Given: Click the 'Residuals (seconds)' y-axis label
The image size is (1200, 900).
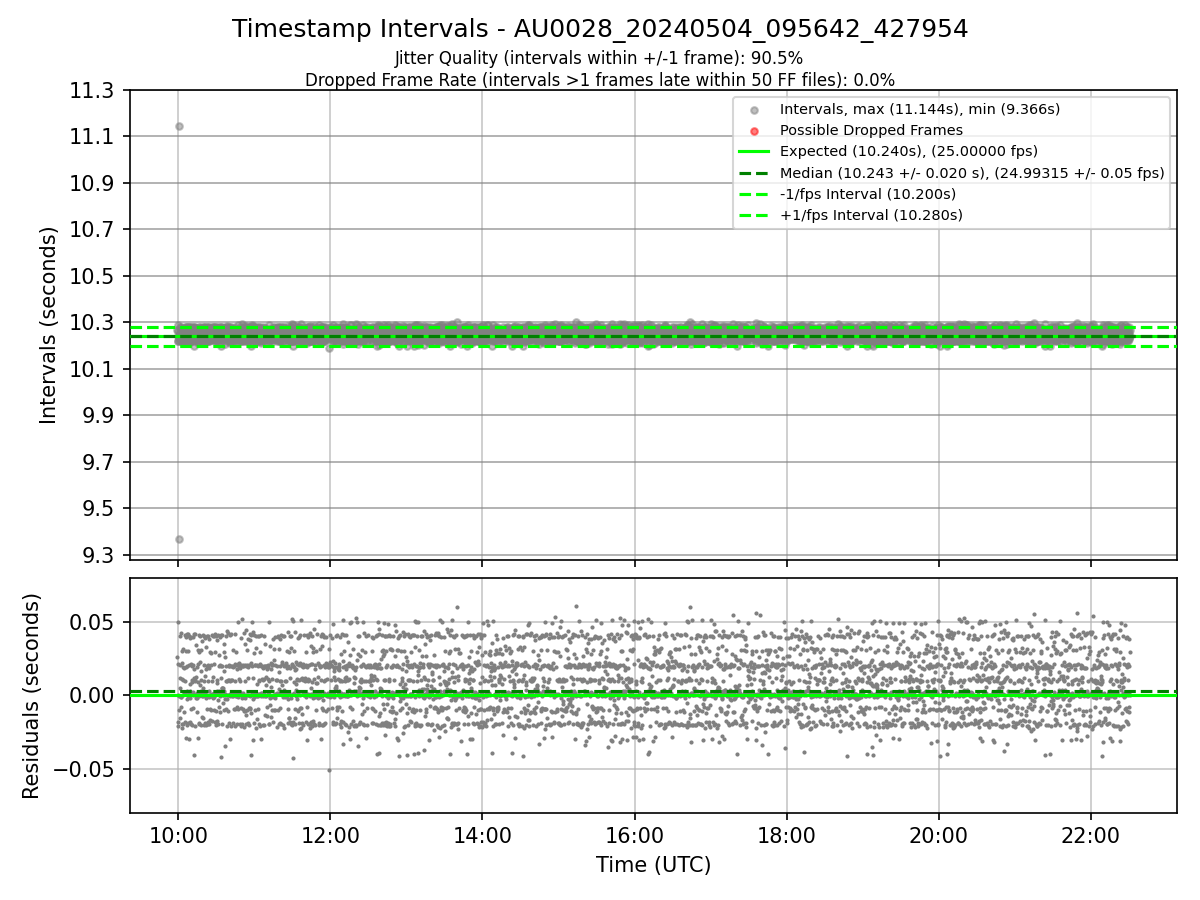Looking at the screenshot, I should tap(32, 696).
